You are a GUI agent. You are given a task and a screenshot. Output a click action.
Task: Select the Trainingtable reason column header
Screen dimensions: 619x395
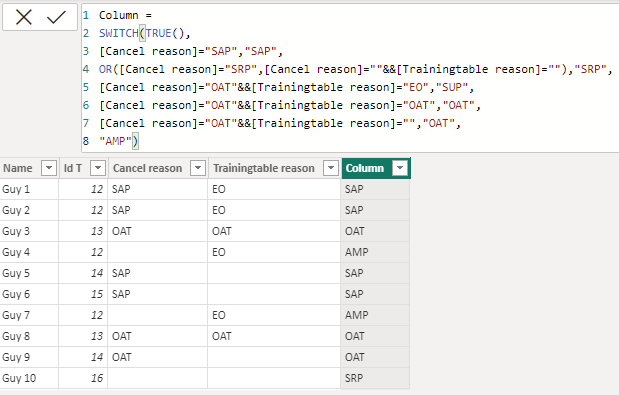tap(264, 168)
